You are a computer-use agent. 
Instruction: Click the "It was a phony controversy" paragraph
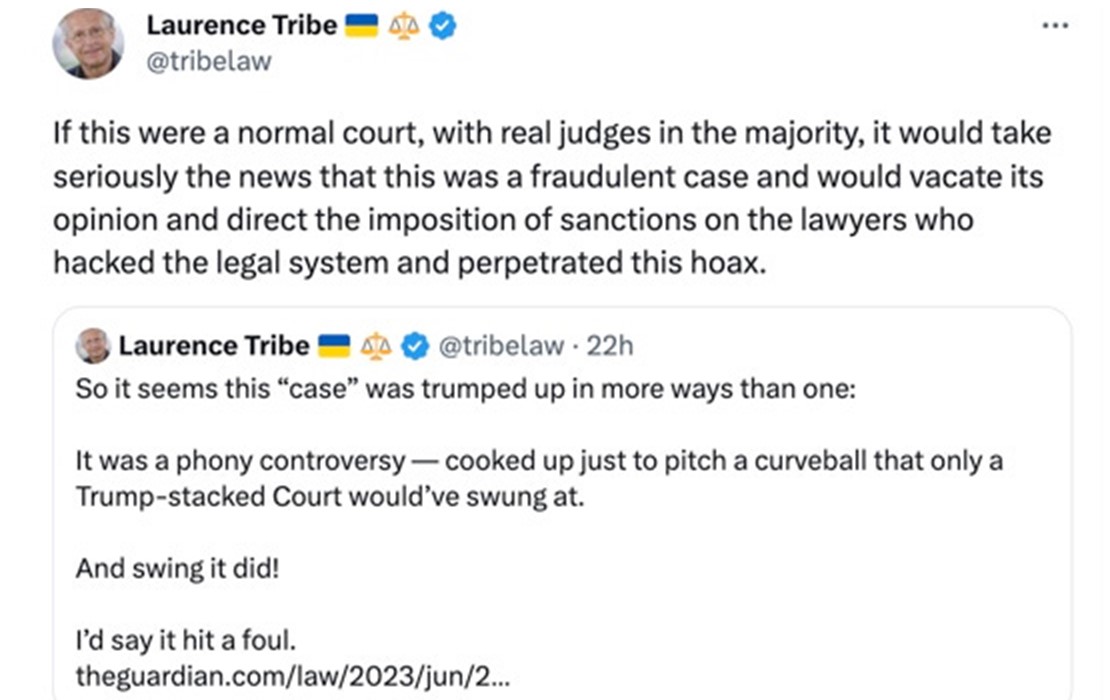538,478
